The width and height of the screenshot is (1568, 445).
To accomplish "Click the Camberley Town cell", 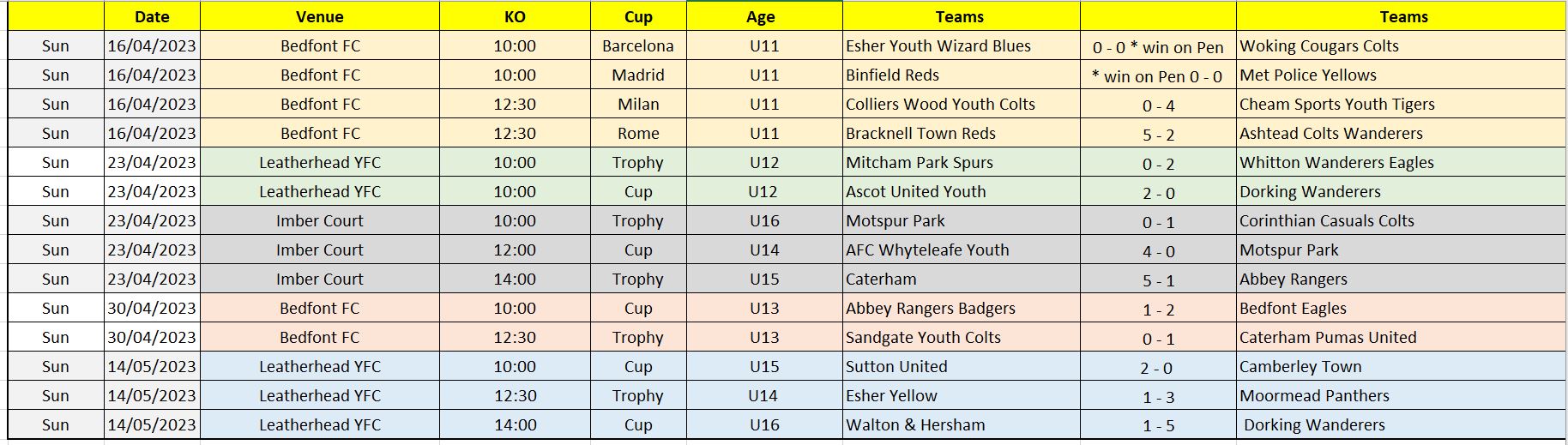I will pyautogui.click(x=1401, y=367).
